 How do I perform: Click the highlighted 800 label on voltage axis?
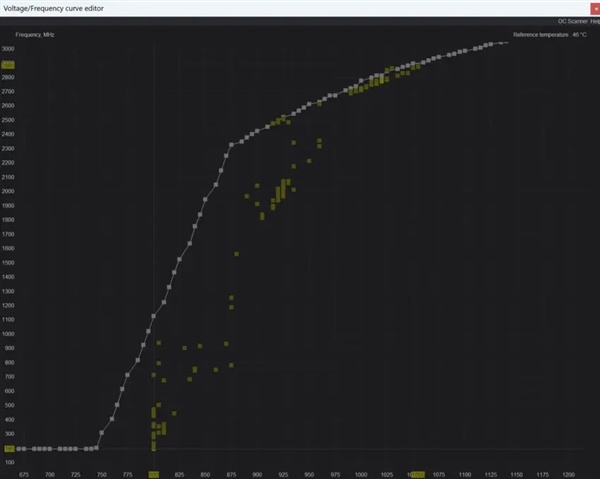point(153,474)
